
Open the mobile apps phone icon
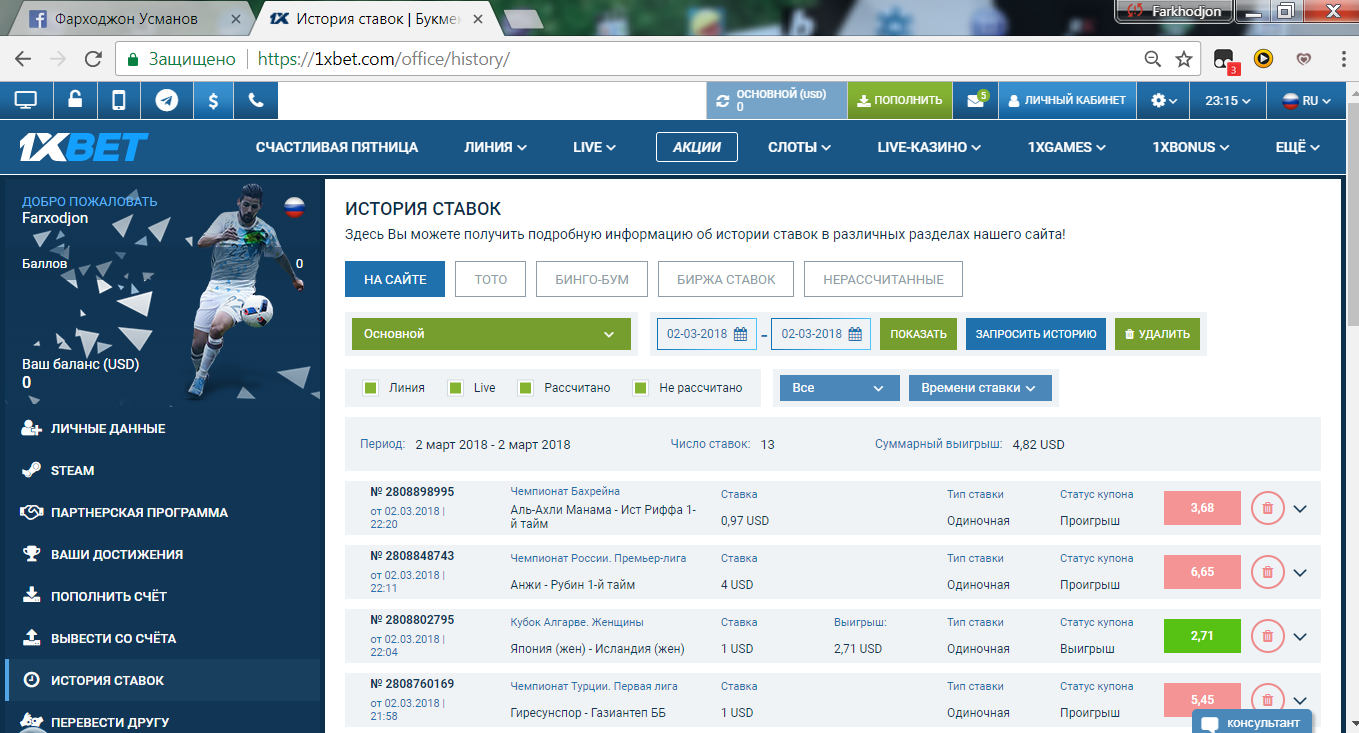pyautogui.click(x=119, y=100)
